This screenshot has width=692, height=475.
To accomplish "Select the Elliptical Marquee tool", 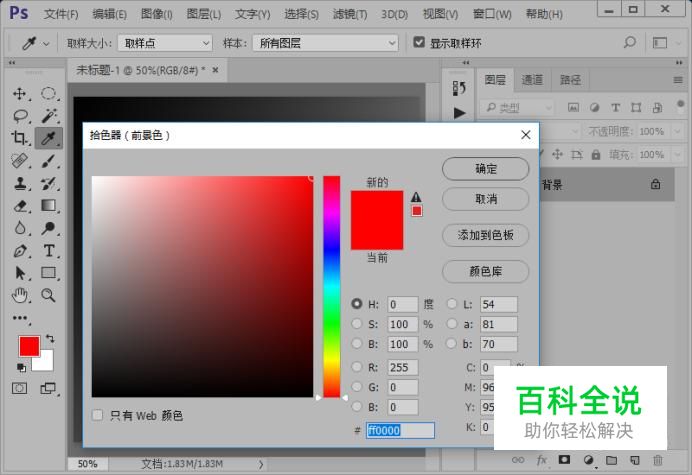I will pyautogui.click(x=49, y=94).
